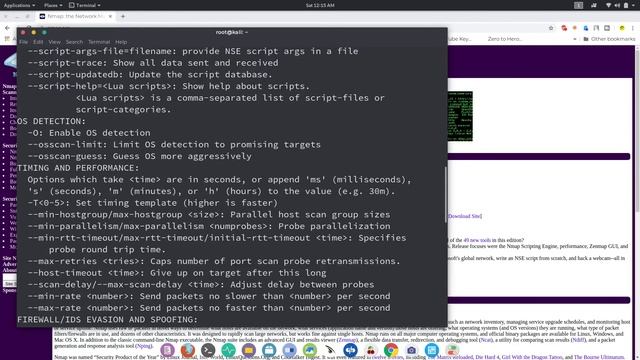
Task: Open the blue TeamViewer-style dock icon
Action: click(x=350, y=350)
